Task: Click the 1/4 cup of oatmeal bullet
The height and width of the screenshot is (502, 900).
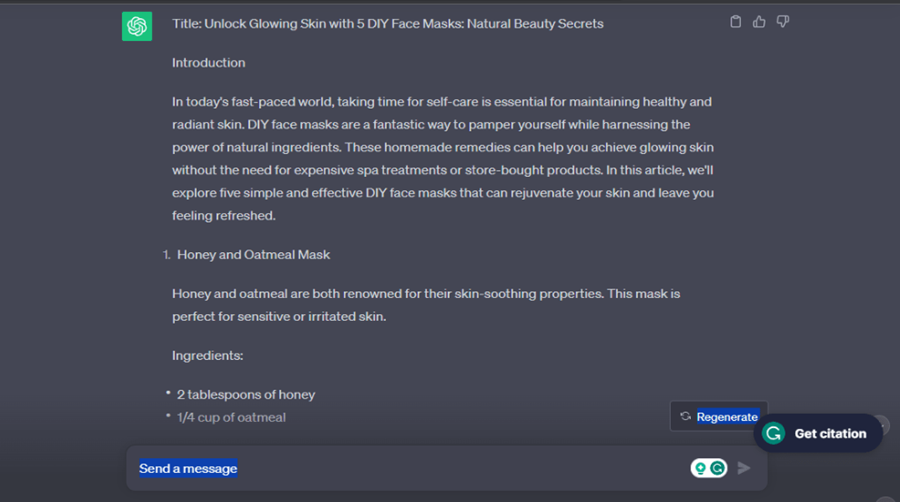Action: pos(231,417)
